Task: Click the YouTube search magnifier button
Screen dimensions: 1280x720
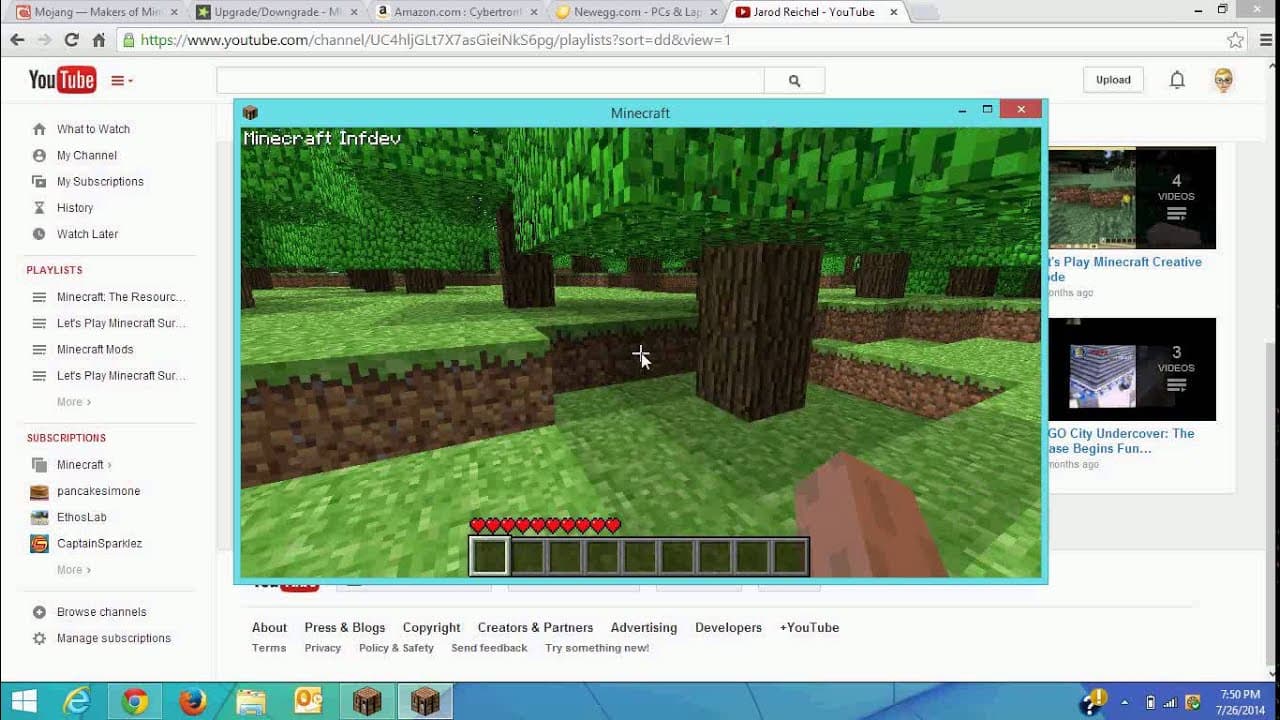Action: (794, 81)
